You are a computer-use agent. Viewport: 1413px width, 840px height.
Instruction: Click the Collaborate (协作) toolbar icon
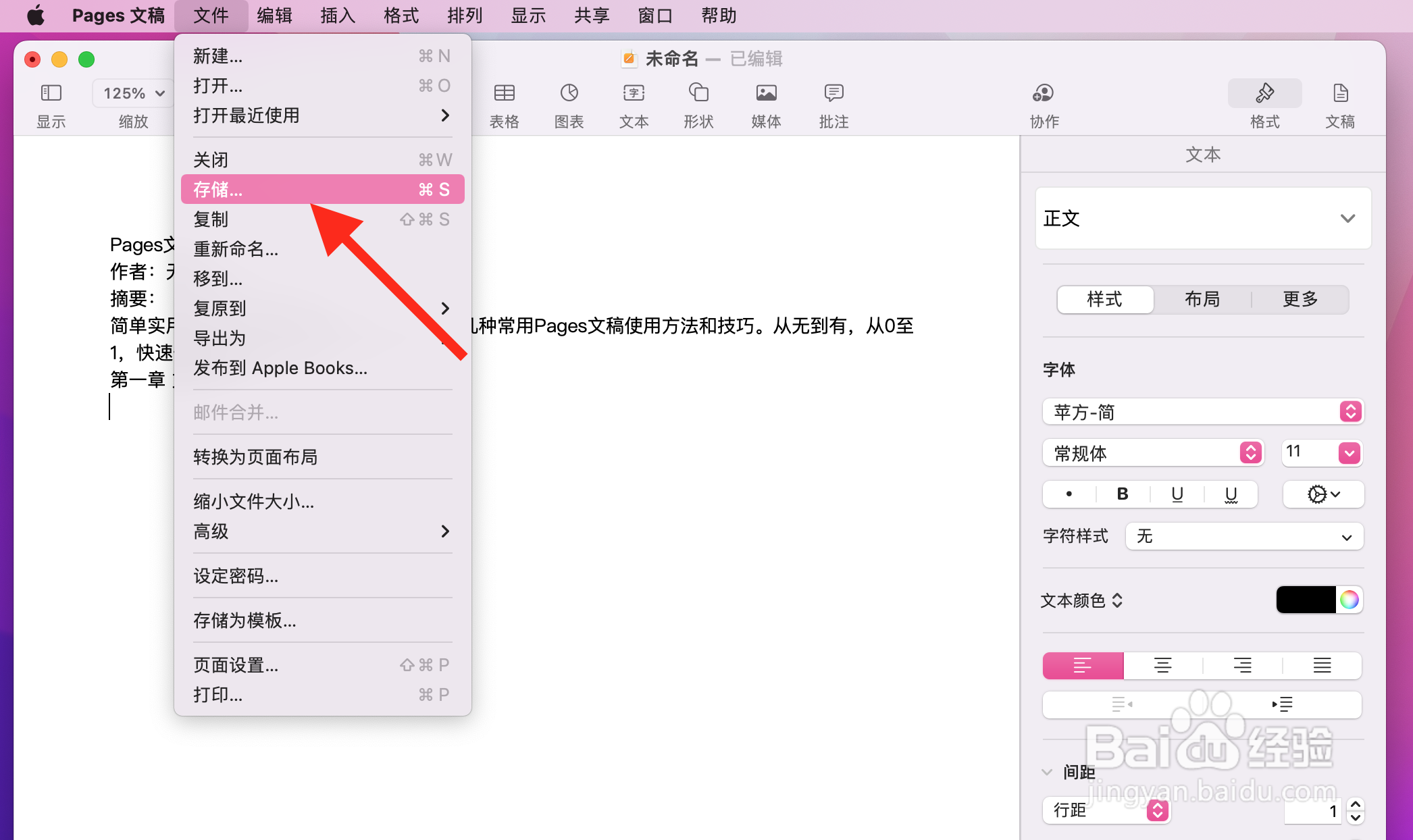point(1044,93)
